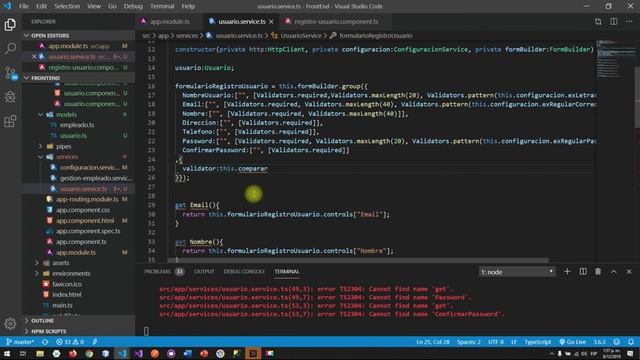Open empleado.ts in the file tree
Screen dimensions: 640x360
click(77, 125)
